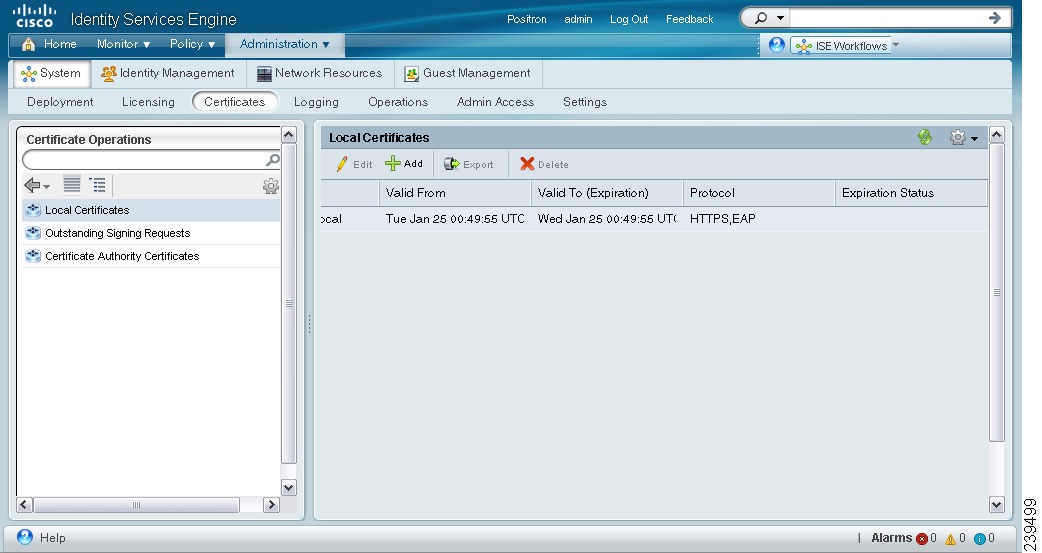Click the Outstanding Signing Requests node icon
This screenshot has height=553, width=1042.
(x=33, y=233)
